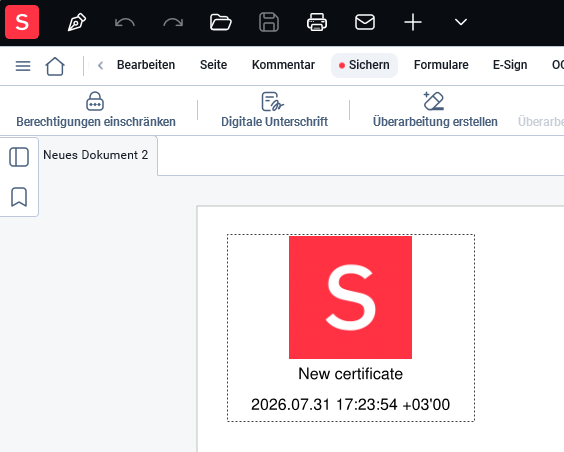
Task: Open the Seite tab
Action: pyautogui.click(x=214, y=65)
